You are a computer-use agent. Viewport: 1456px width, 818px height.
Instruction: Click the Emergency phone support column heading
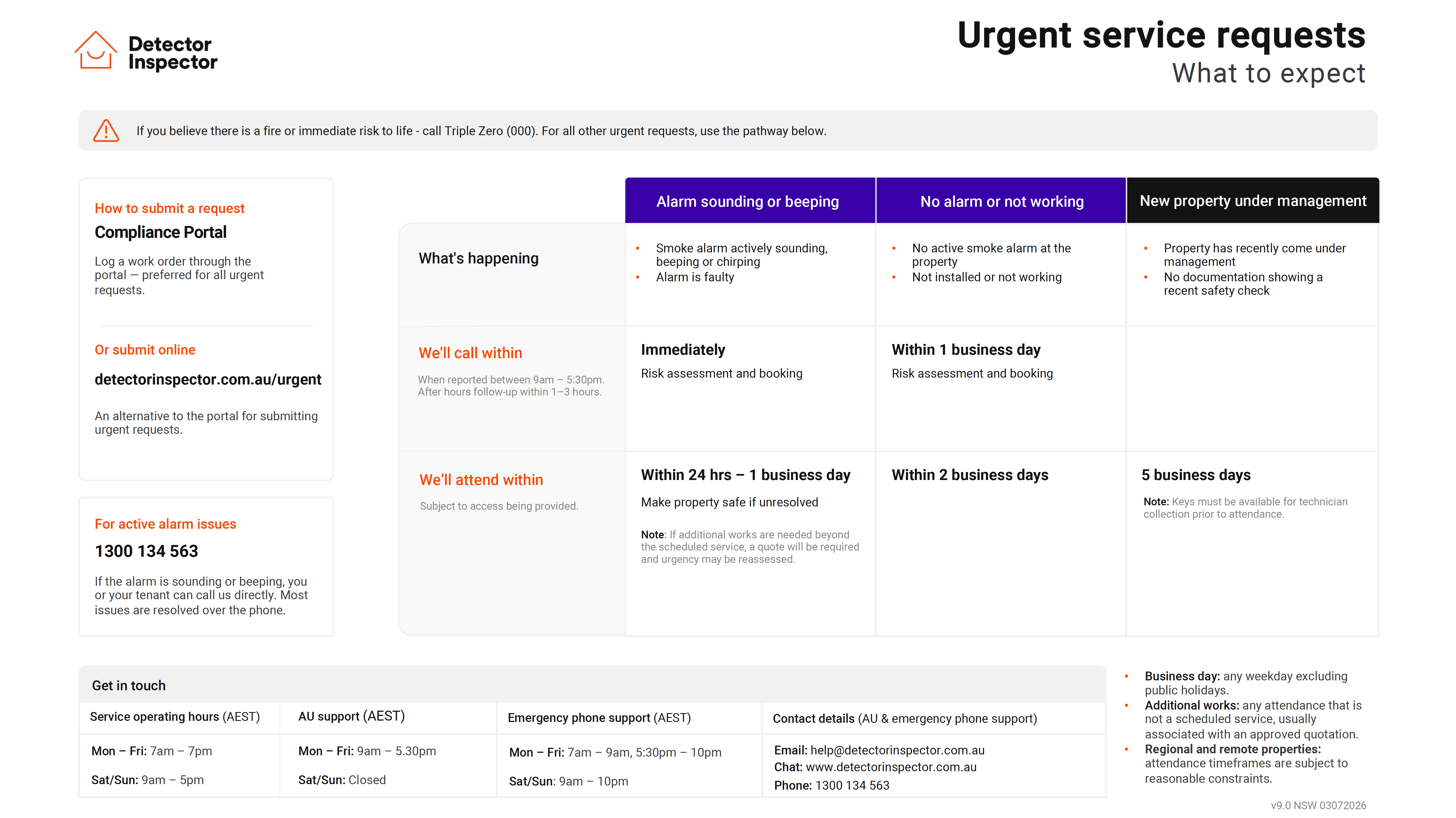[x=599, y=718]
